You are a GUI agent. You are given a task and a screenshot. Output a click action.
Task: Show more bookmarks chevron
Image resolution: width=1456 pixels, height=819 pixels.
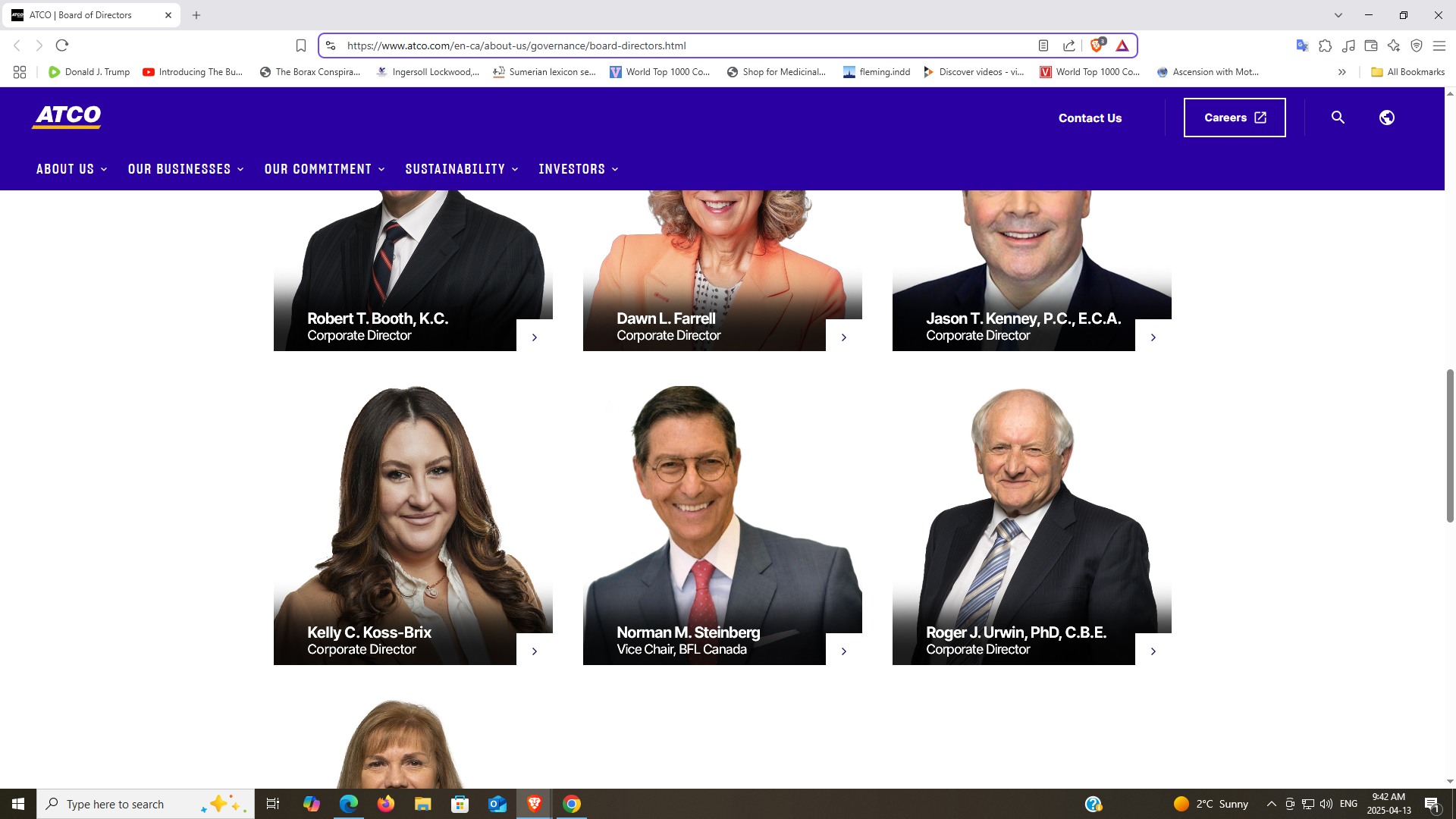click(1342, 72)
